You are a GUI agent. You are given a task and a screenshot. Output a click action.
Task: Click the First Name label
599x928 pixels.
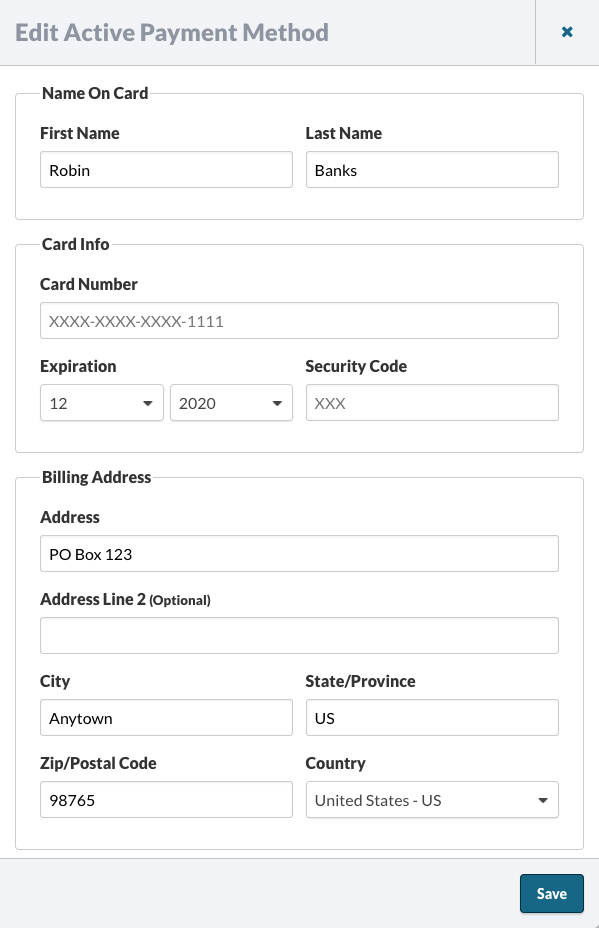pyautogui.click(x=80, y=133)
